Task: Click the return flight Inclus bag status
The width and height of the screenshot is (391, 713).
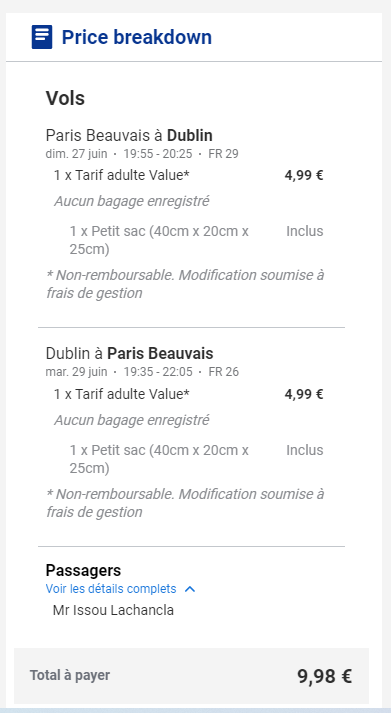Action: coord(305,450)
